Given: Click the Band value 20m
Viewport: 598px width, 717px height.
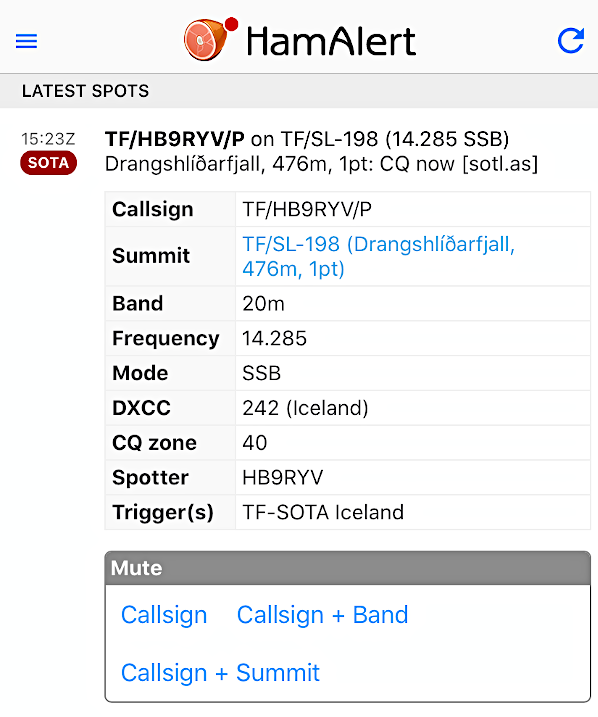Looking at the screenshot, I should click(263, 304).
